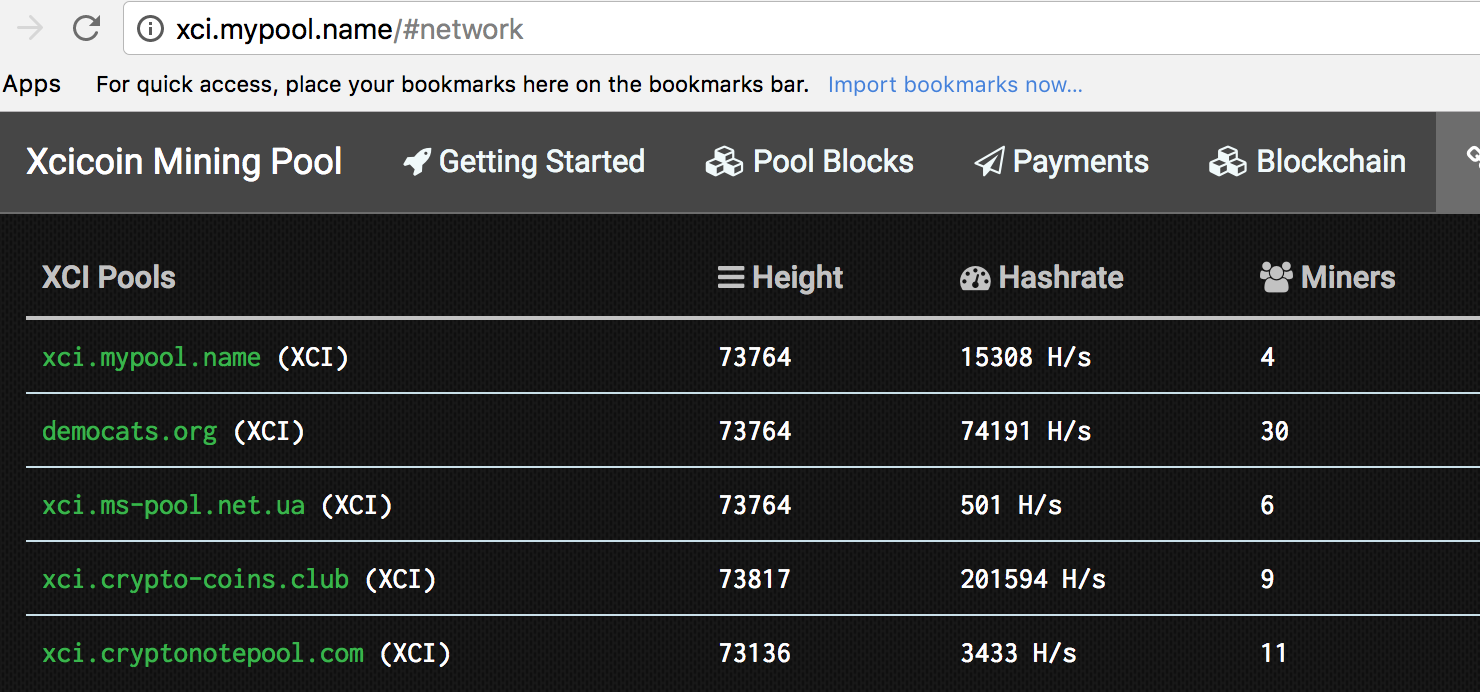Click the Miners column header text
This screenshot has height=692, width=1480.
click(1348, 277)
